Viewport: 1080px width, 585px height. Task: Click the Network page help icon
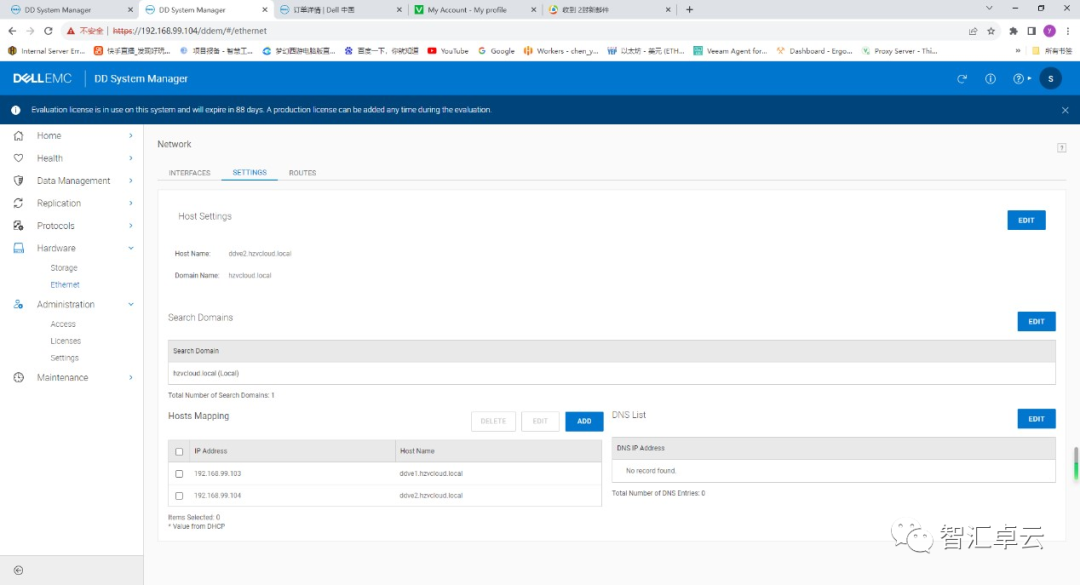[1061, 147]
